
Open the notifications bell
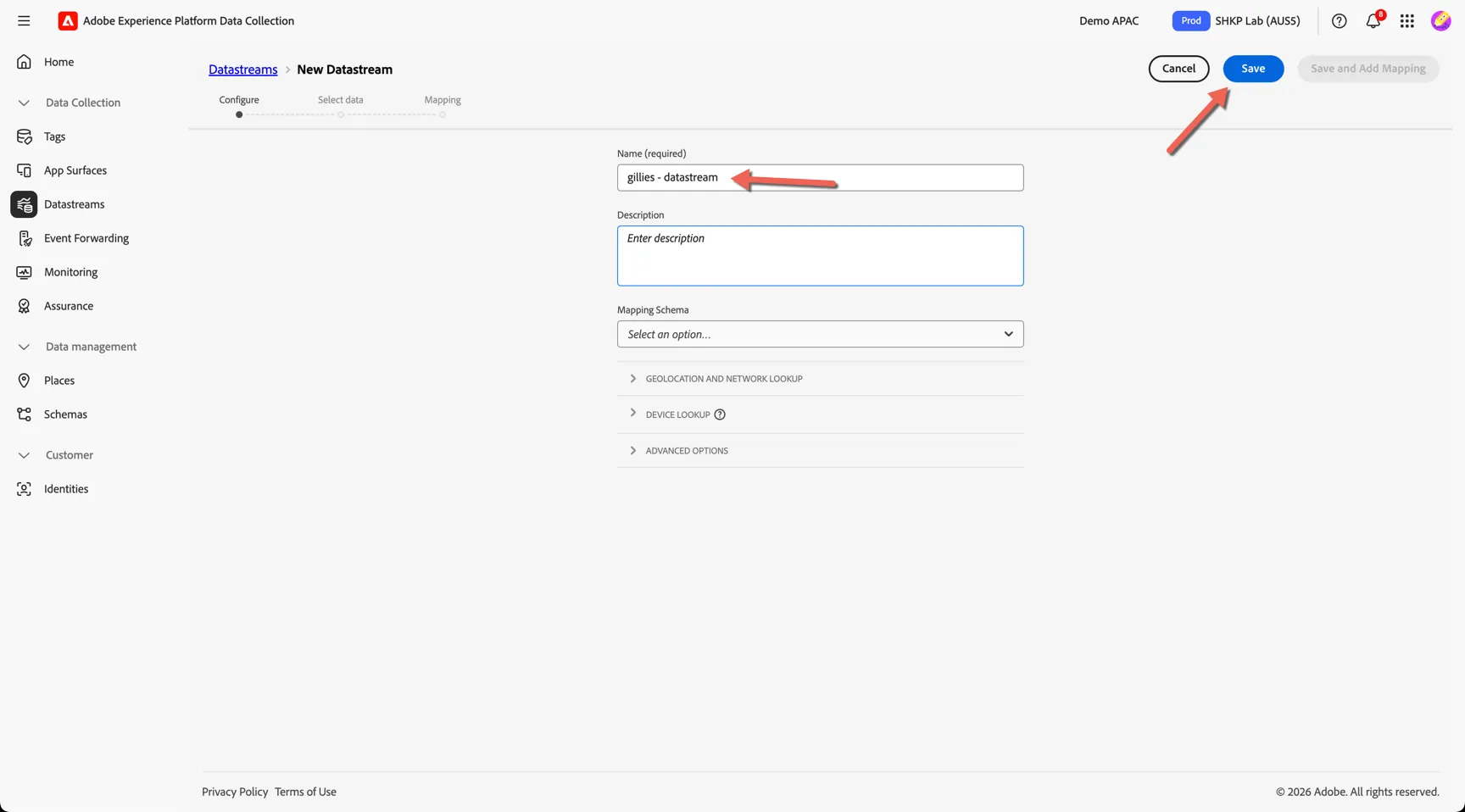point(1373,21)
